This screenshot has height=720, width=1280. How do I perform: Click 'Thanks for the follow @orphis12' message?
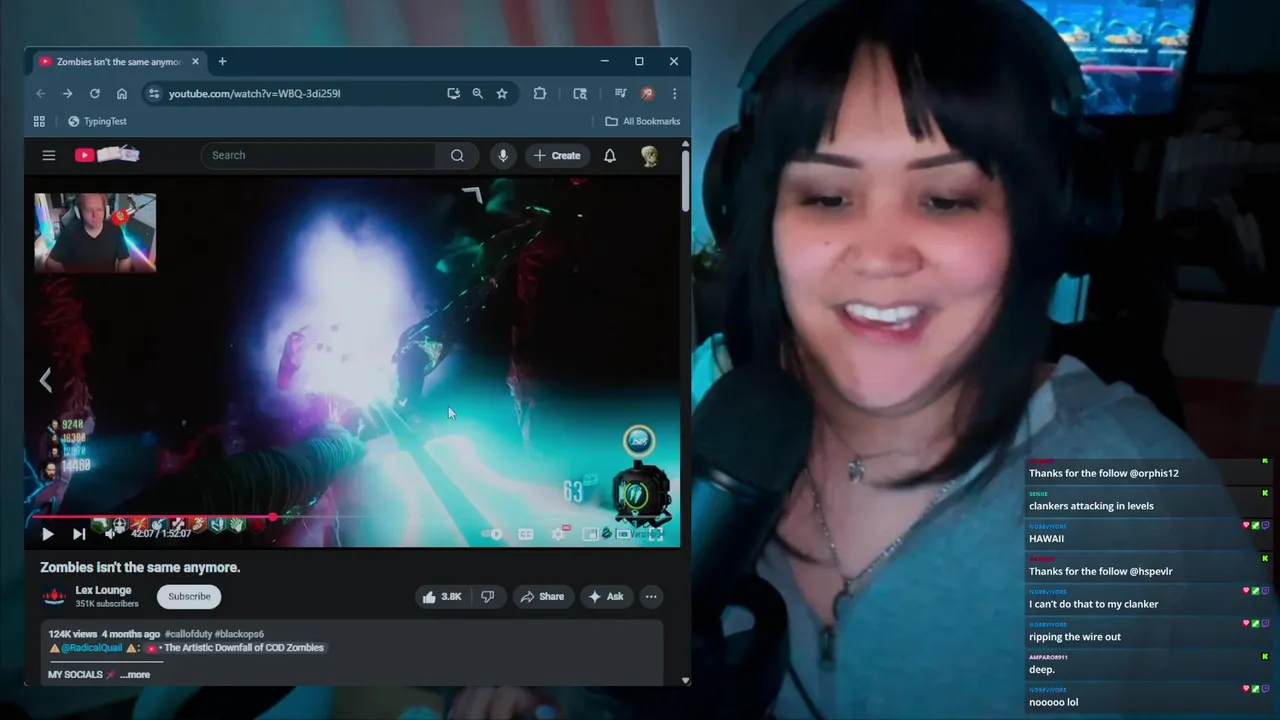click(x=1104, y=473)
